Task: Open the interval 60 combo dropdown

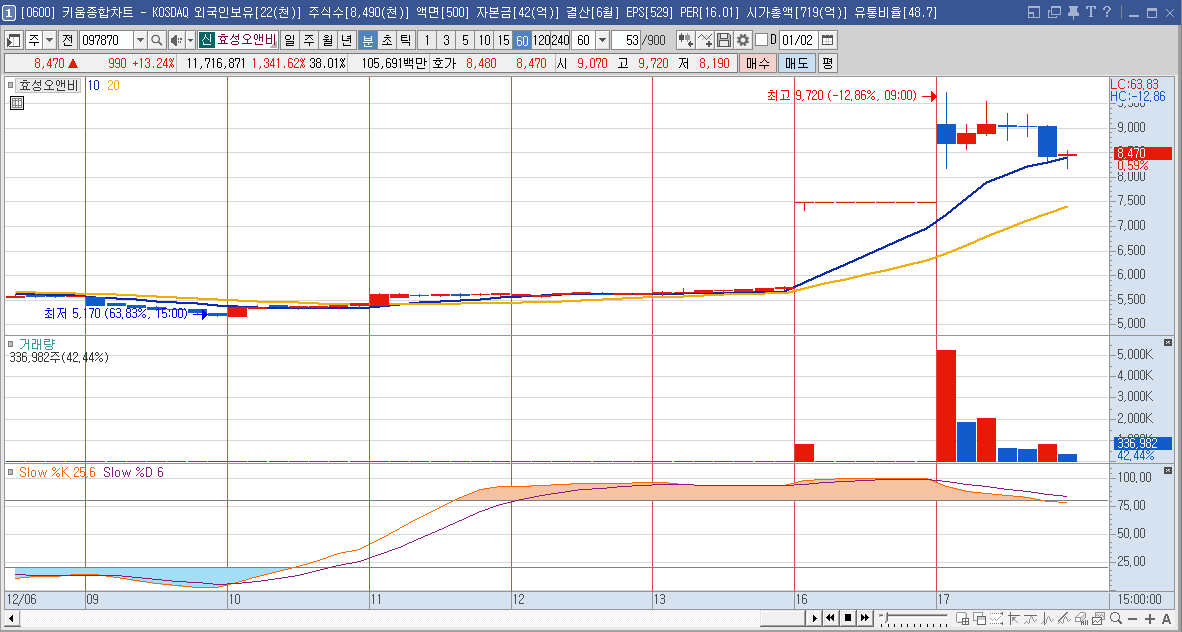Action: pyautogui.click(x=602, y=40)
